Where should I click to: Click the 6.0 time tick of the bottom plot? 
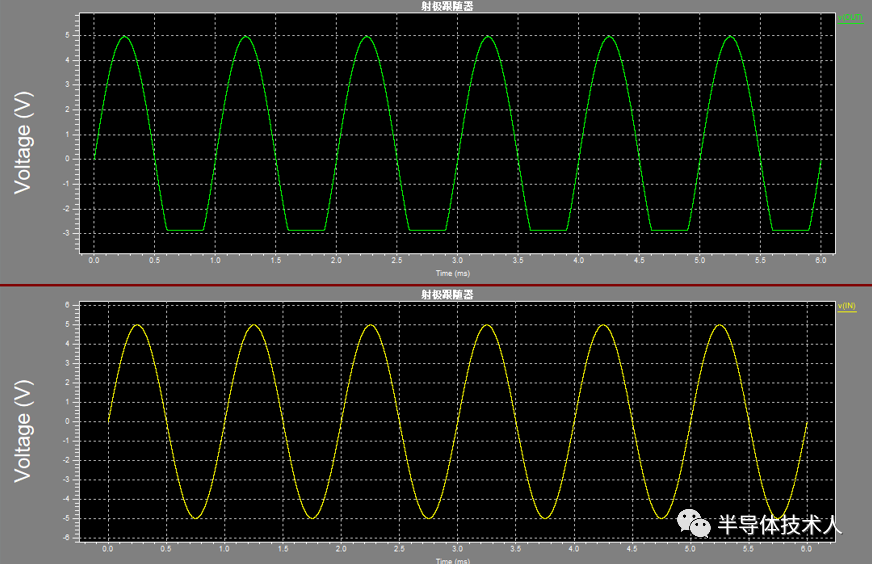806,549
